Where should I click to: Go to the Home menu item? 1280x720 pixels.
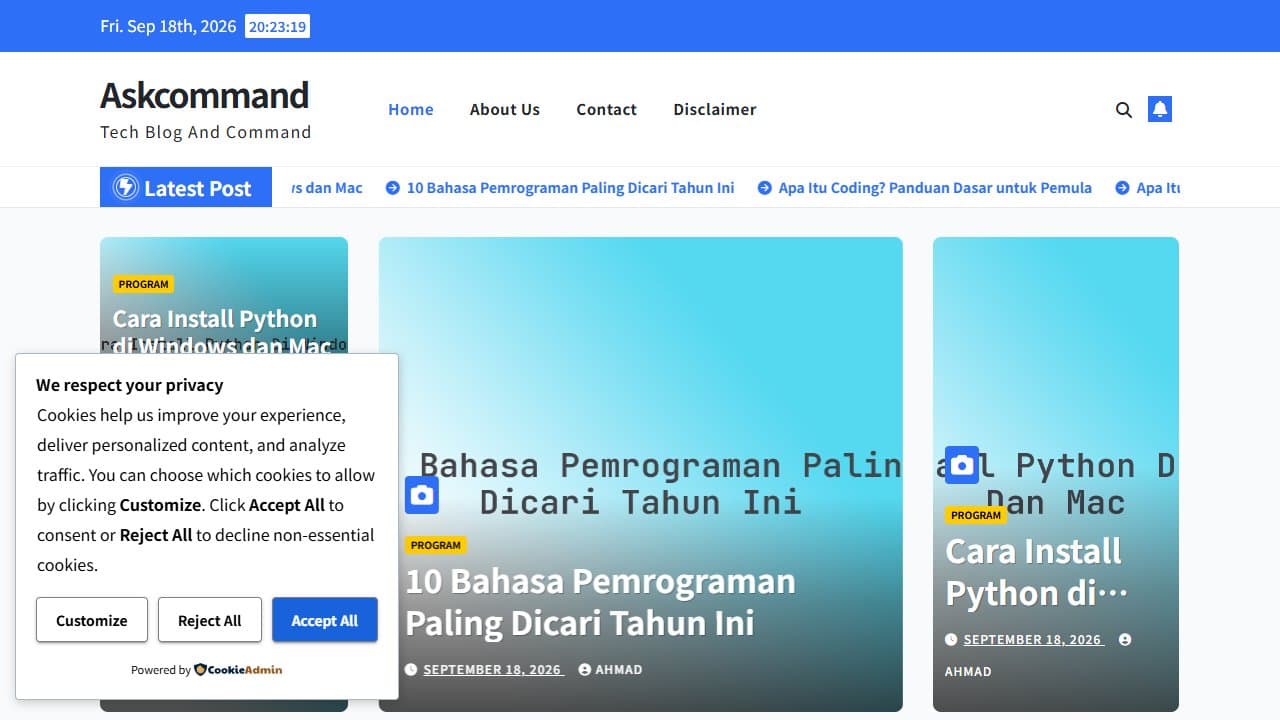coord(411,109)
